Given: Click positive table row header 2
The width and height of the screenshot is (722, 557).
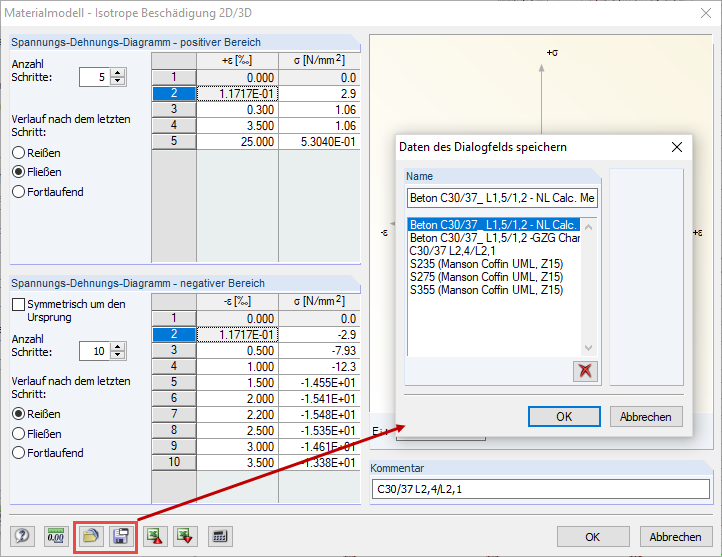Looking at the screenshot, I should click(174, 93).
